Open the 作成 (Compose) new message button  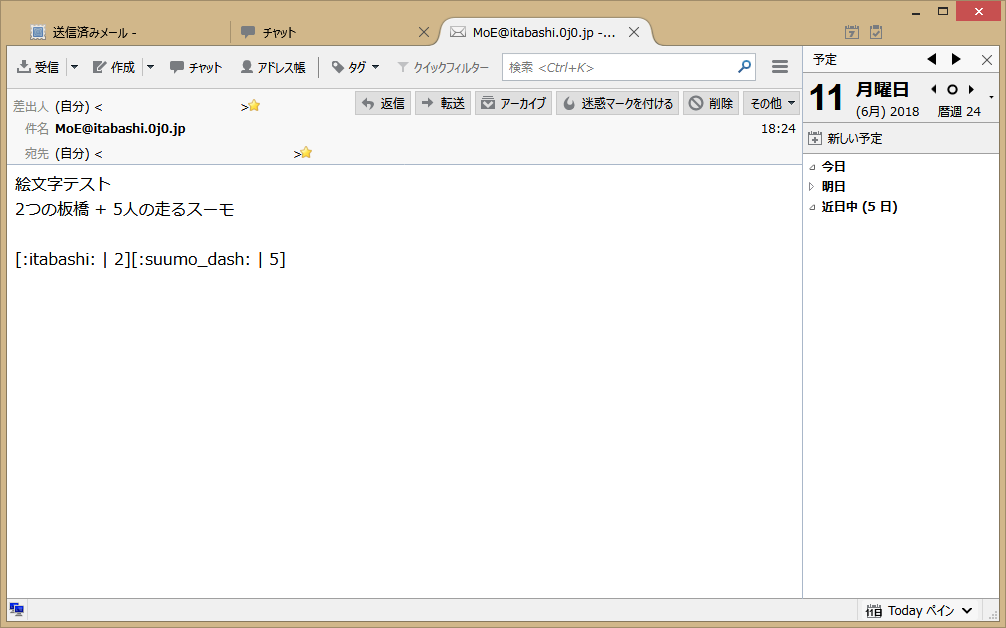tap(114, 67)
